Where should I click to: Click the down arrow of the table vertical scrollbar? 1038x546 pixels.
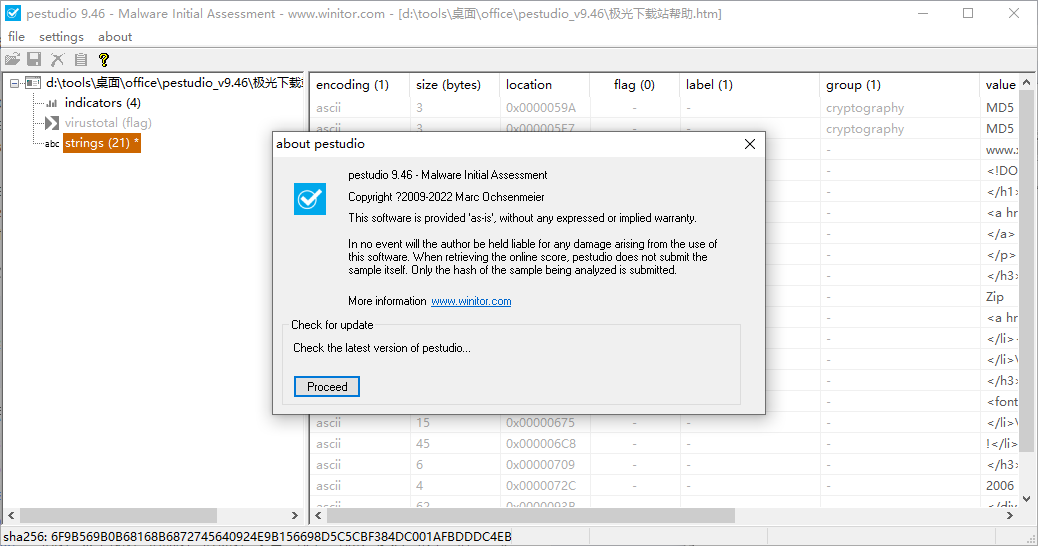click(x=1026, y=499)
